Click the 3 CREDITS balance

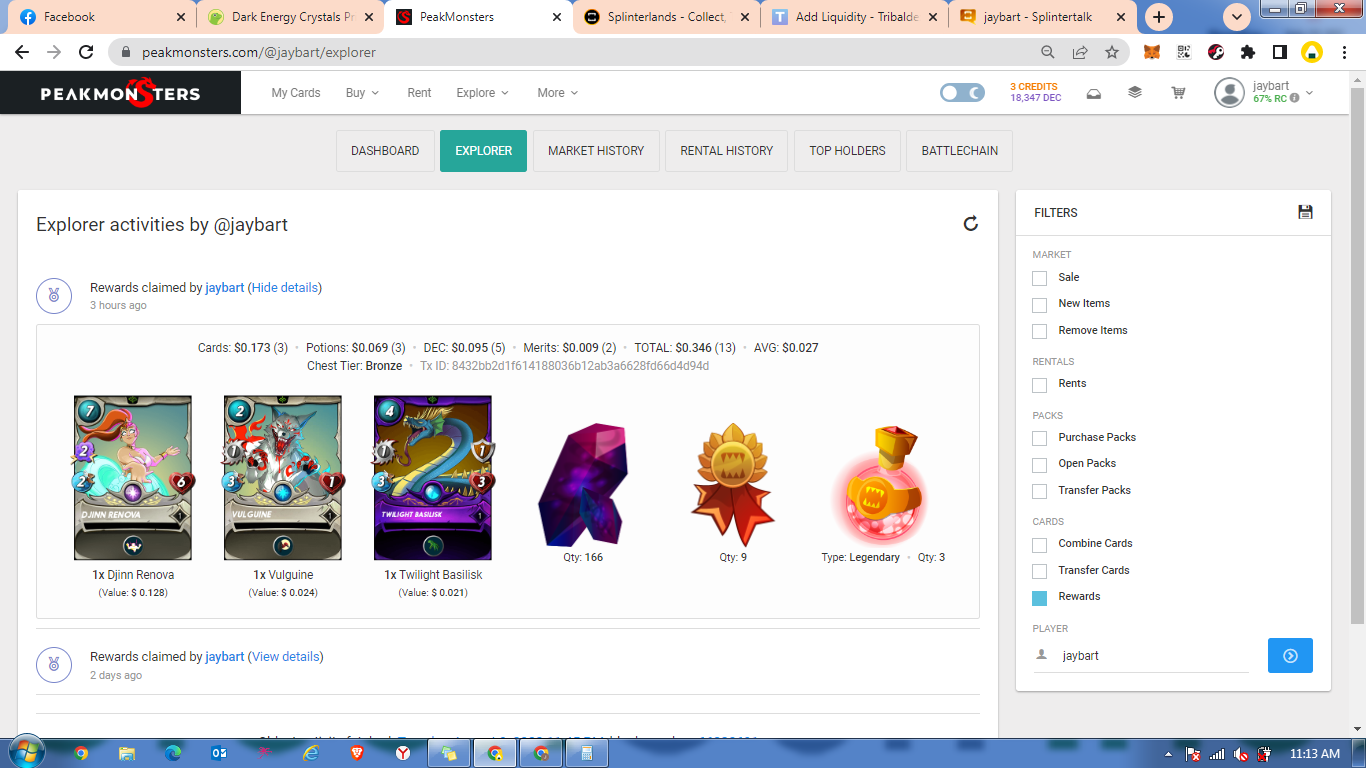click(1034, 87)
